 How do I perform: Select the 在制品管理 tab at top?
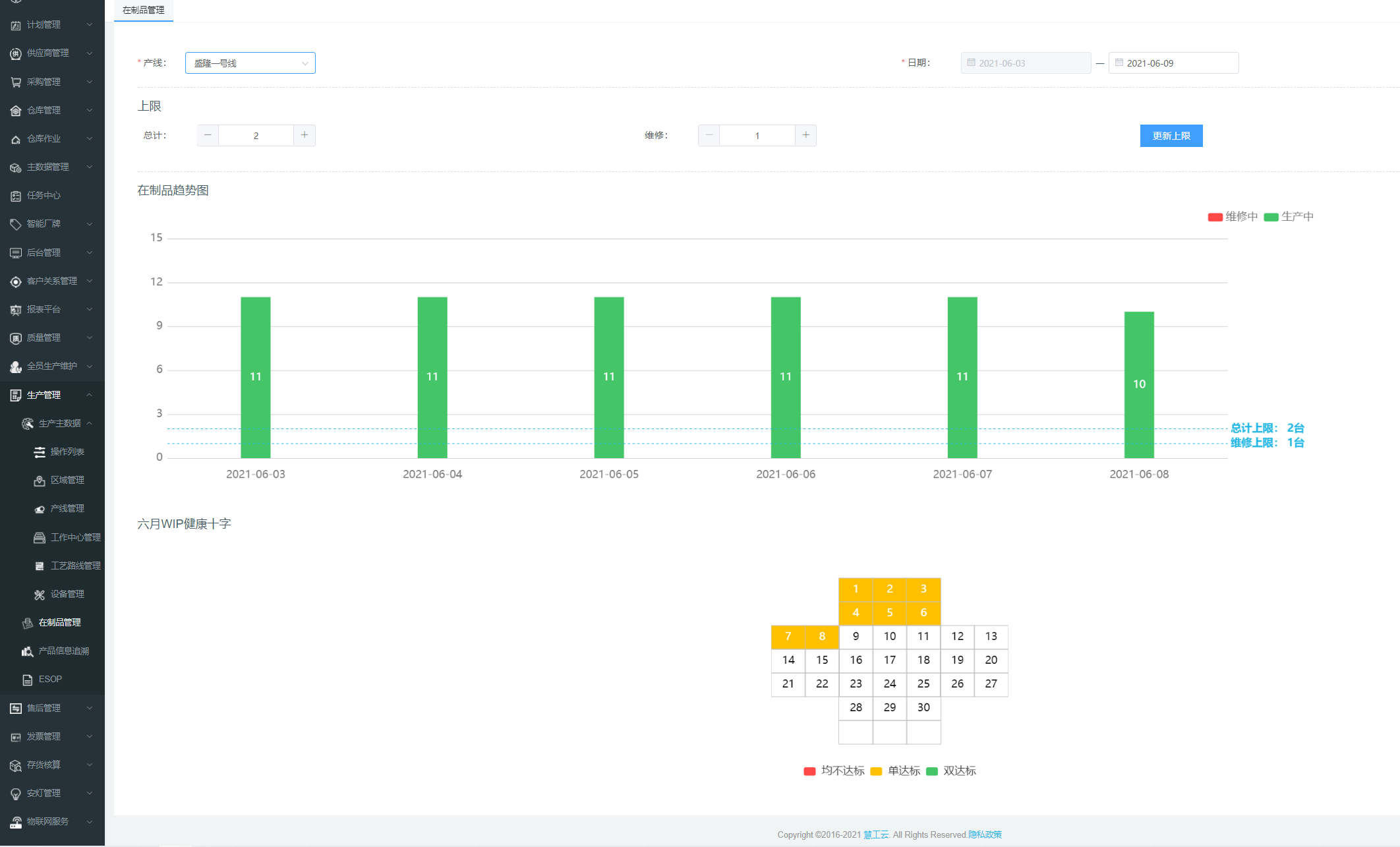(x=143, y=10)
